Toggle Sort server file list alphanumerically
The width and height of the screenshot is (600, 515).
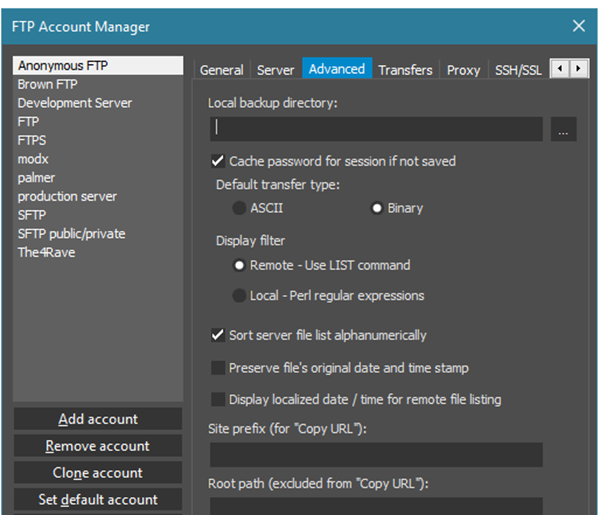pos(218,335)
